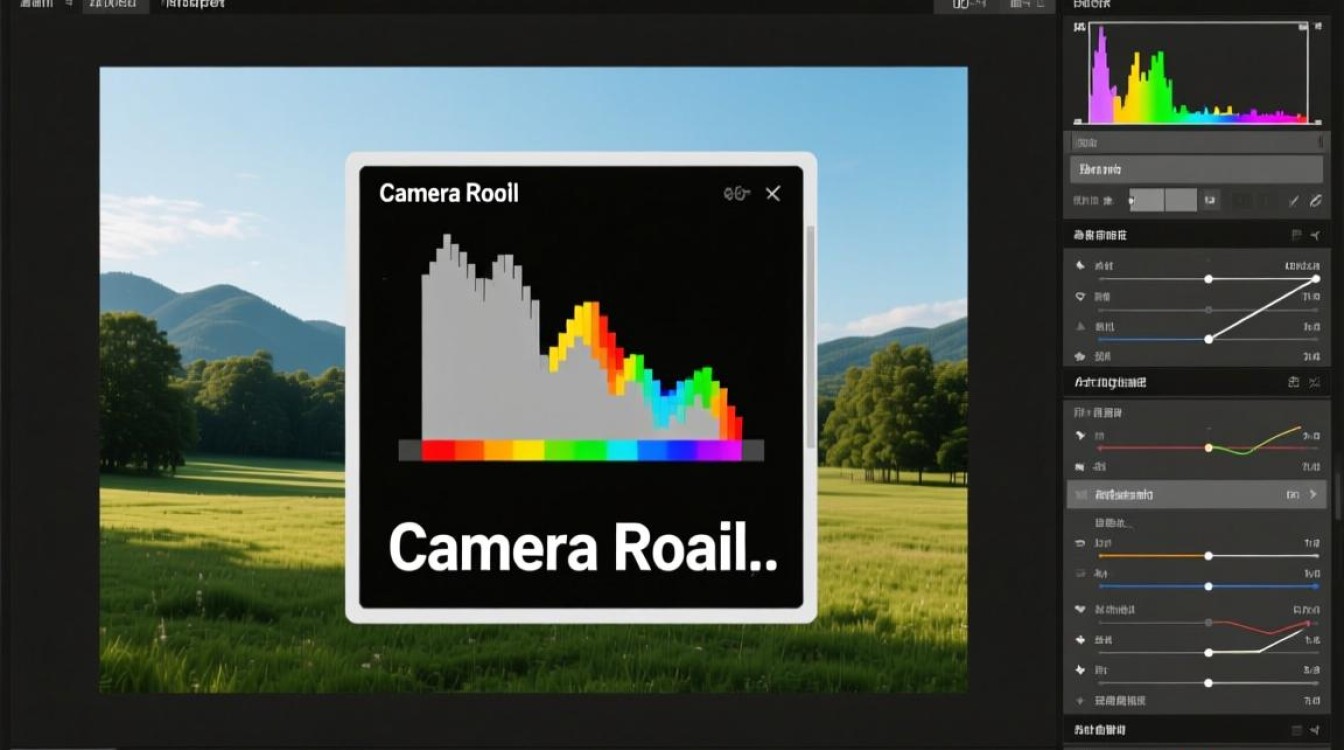Screen dimensions: 1344x750
Task: Toggle the square icon in the bottom section header
Action: (x=1297, y=731)
